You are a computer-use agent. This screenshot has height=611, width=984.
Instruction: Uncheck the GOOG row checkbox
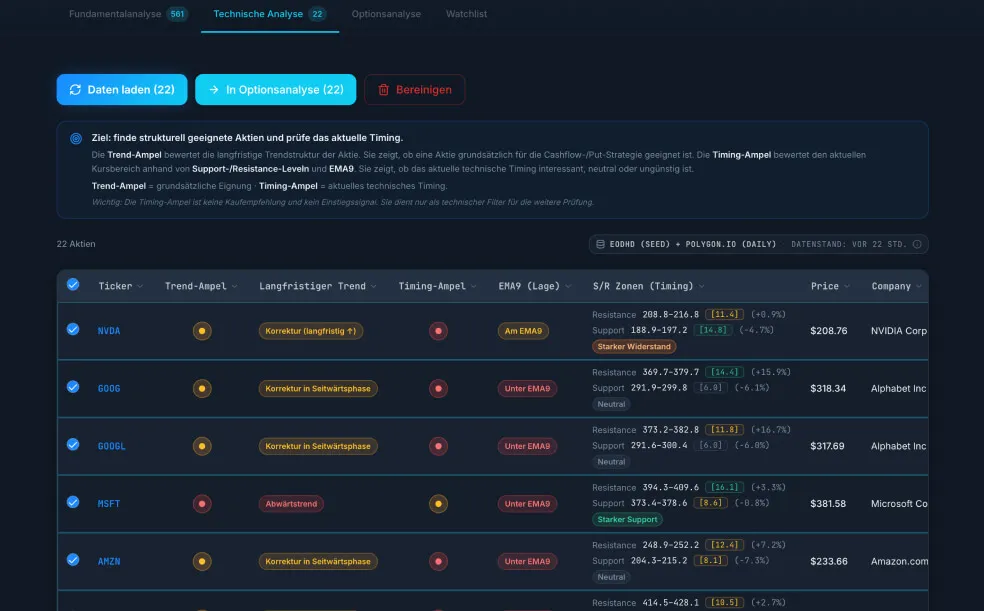(x=73, y=387)
